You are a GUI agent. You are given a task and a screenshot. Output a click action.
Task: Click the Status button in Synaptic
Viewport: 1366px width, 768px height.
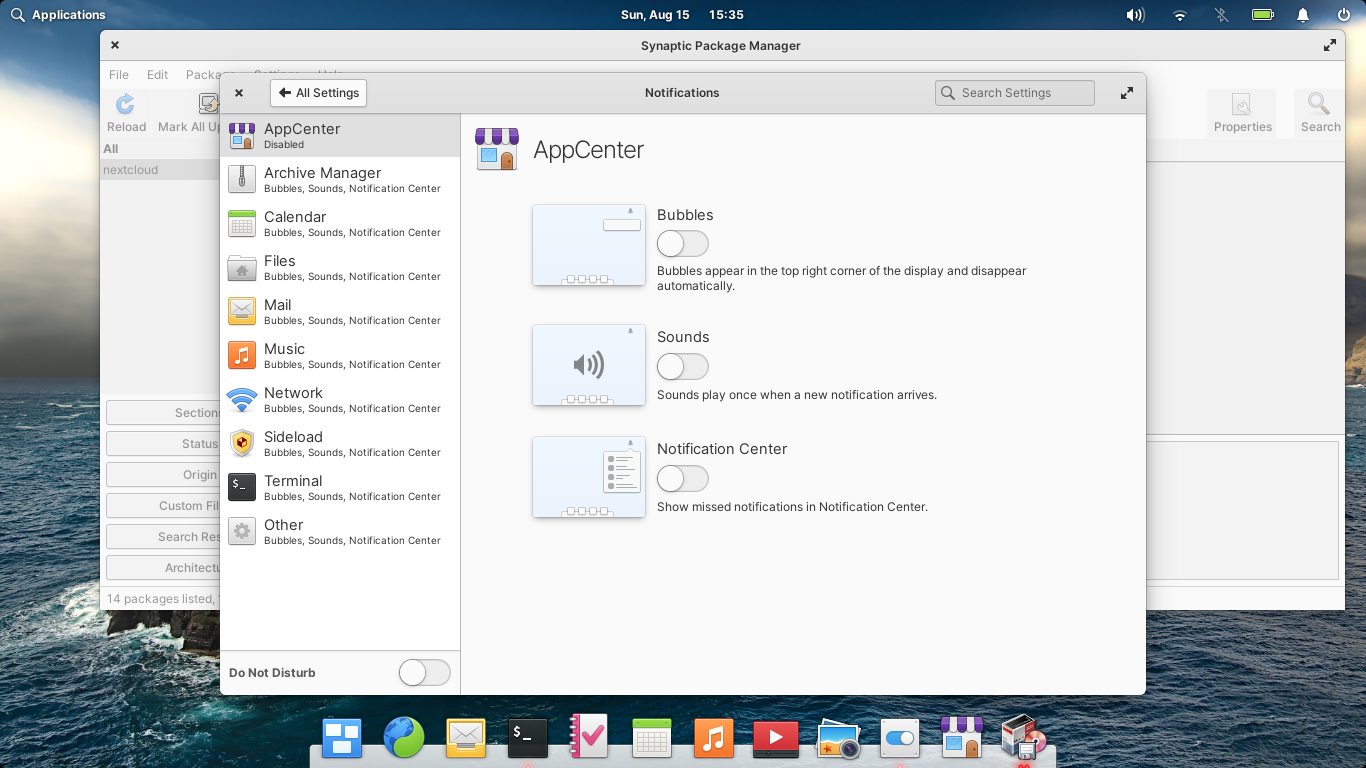(164, 443)
